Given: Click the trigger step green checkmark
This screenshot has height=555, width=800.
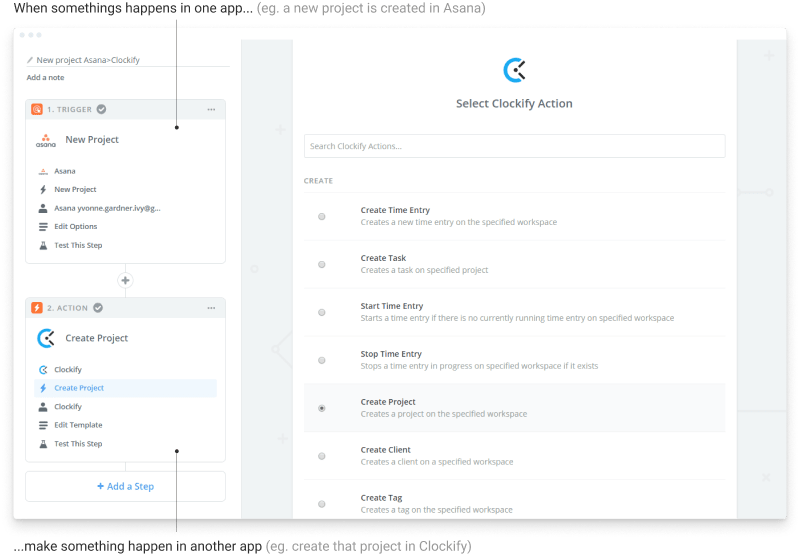Looking at the screenshot, I should click(x=102, y=109).
